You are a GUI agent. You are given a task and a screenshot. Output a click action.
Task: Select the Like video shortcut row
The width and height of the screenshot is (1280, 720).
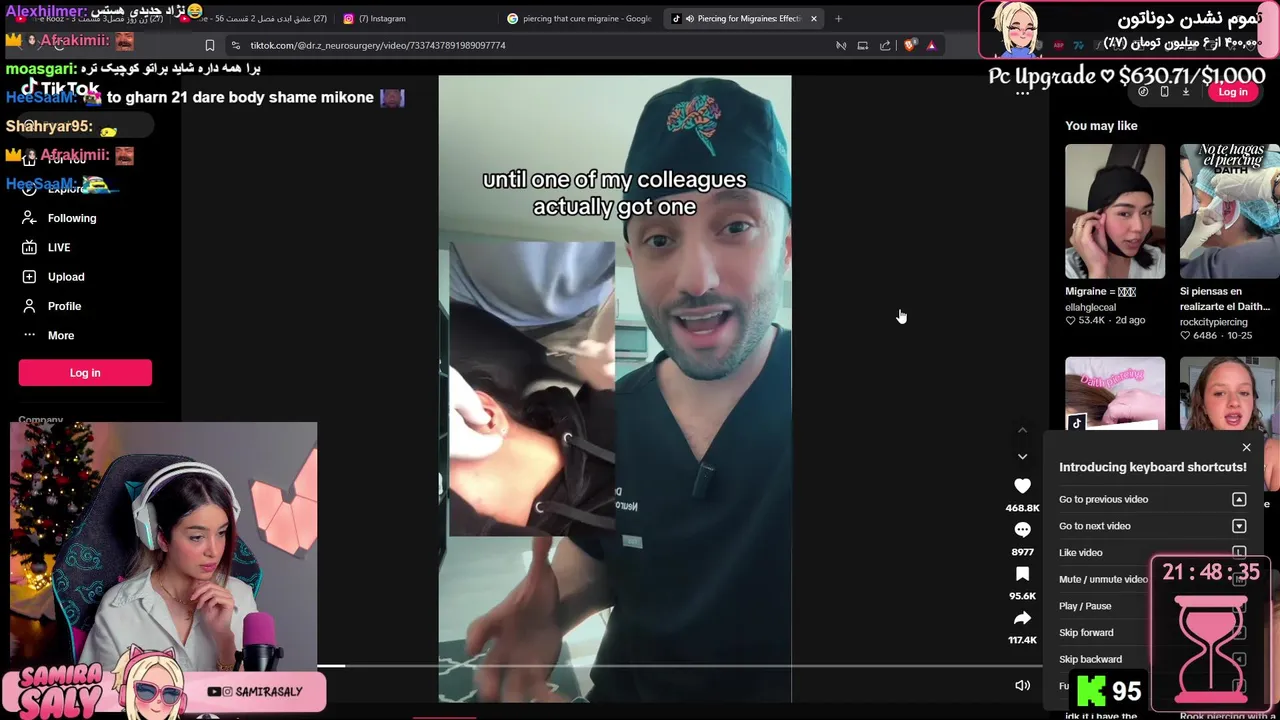(1152, 552)
